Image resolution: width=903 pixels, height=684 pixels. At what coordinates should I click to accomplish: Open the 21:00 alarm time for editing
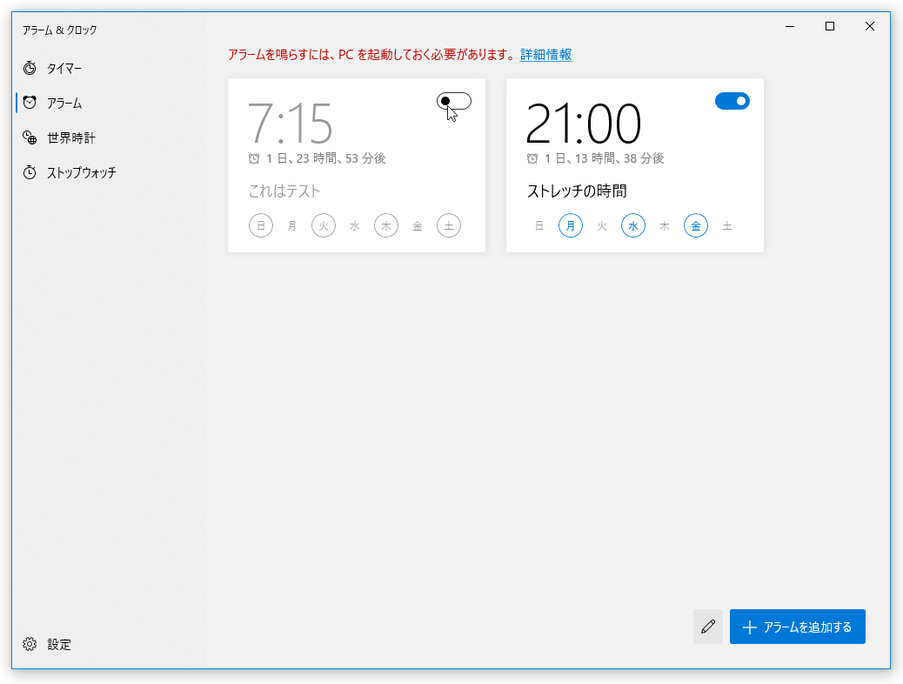pos(583,124)
